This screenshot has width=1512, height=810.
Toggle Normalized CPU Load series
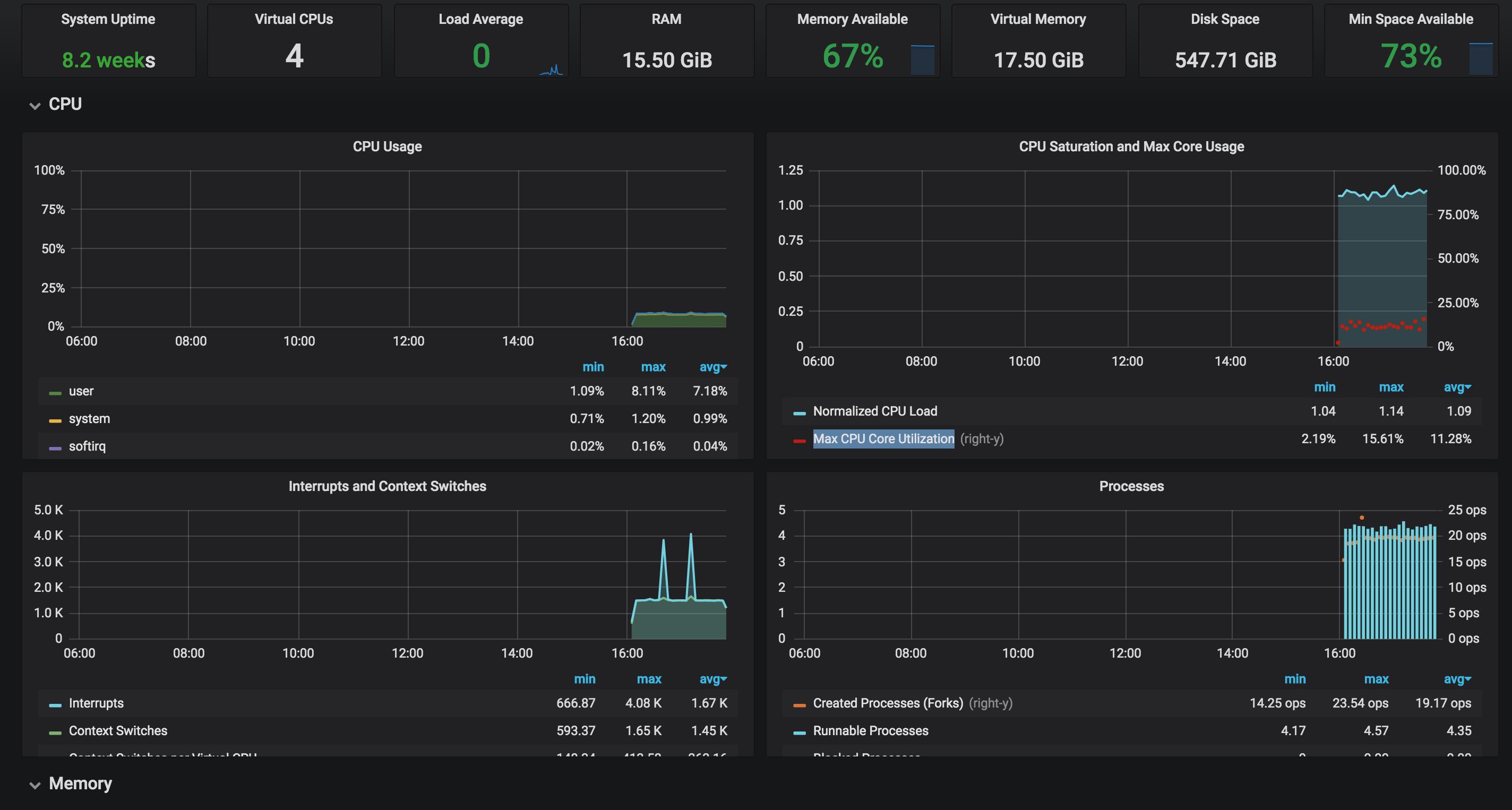(874, 411)
